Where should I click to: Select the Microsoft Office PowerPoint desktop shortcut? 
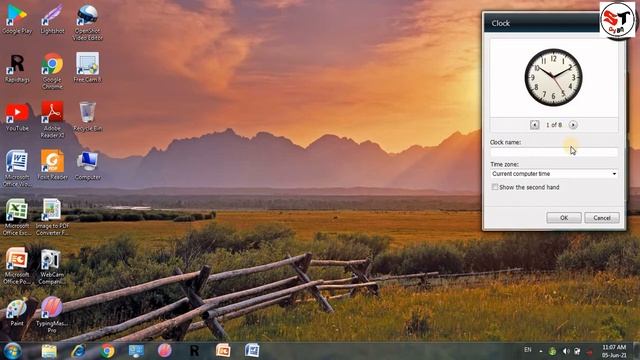[17, 266]
